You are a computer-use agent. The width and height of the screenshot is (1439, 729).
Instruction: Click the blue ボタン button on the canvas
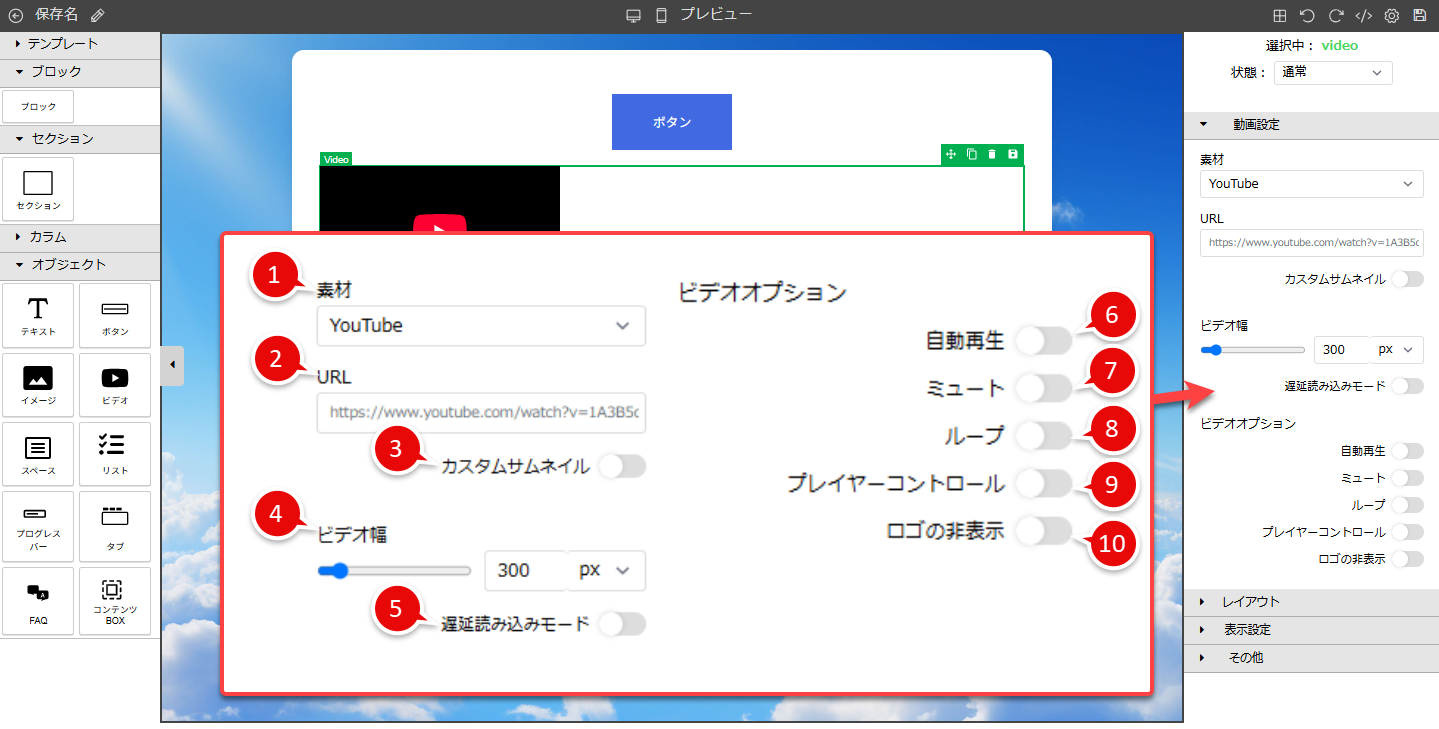tap(671, 121)
